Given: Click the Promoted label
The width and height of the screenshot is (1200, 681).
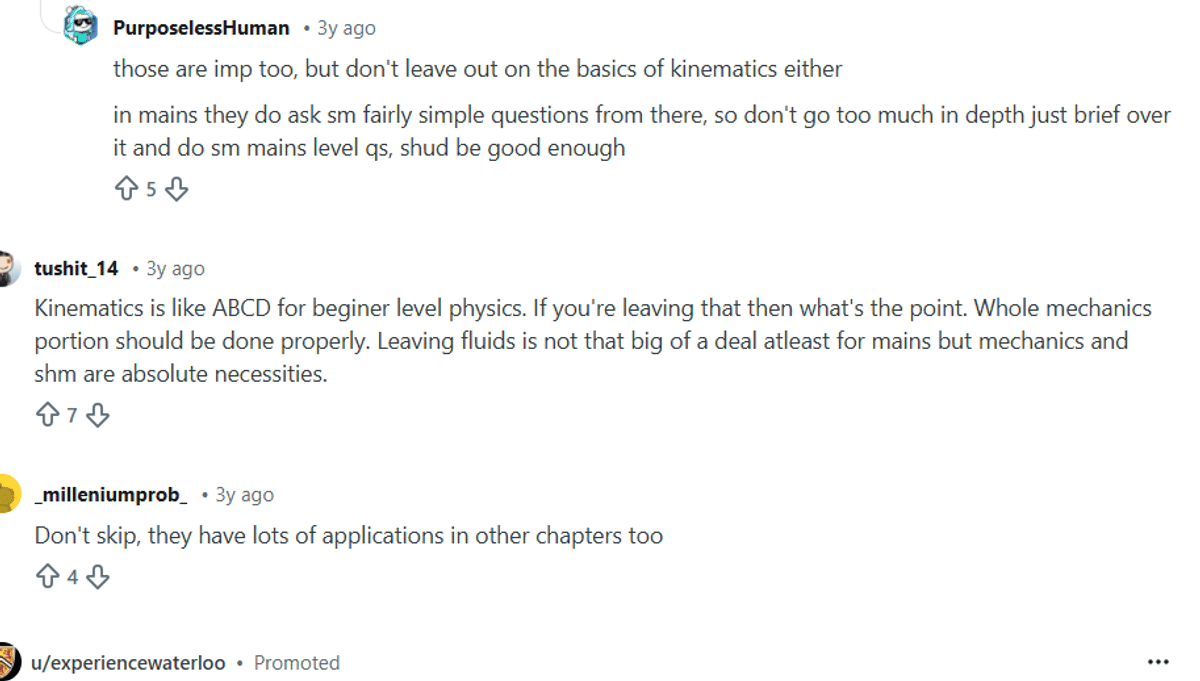Looking at the screenshot, I should click(297, 662).
